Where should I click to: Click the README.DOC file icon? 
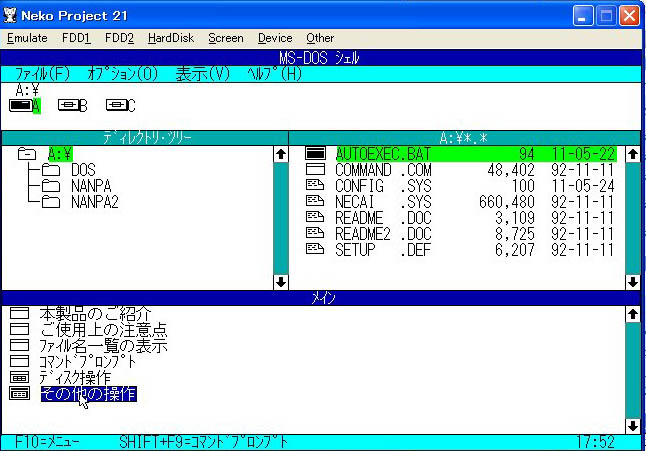315,217
